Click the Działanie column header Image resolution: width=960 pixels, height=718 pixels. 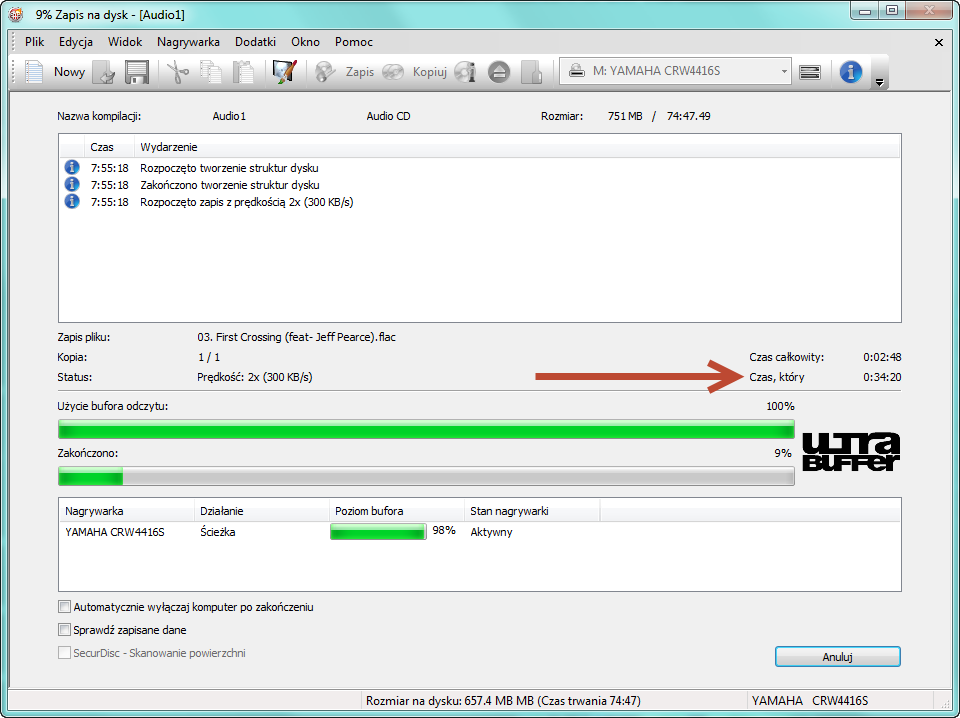click(x=262, y=511)
